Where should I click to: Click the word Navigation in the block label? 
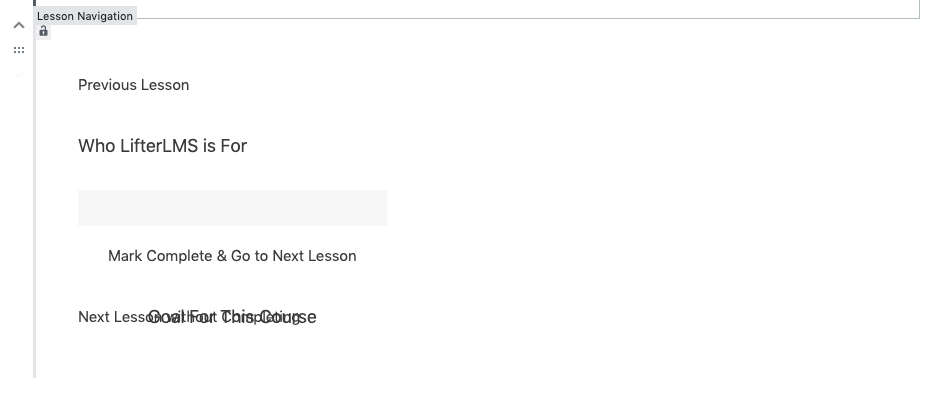point(105,16)
